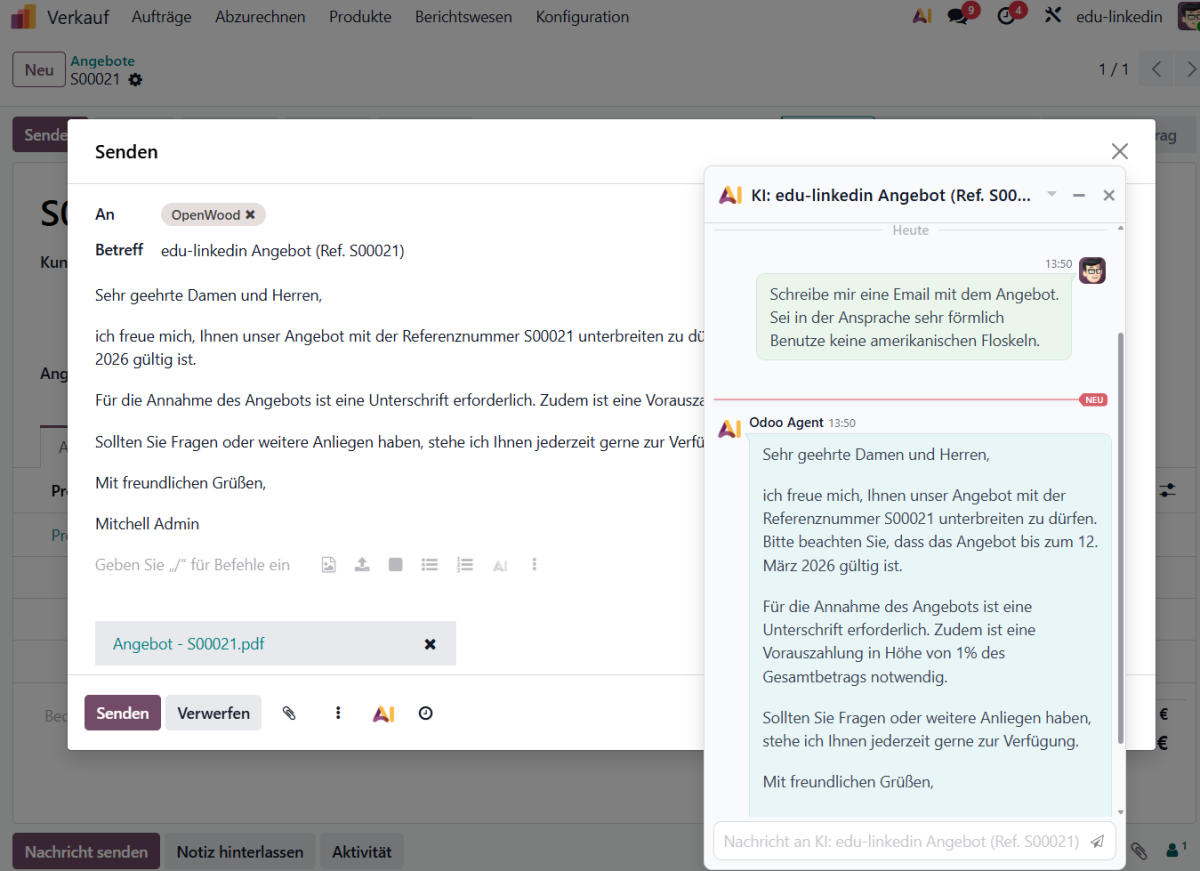
Task: Open the gear menu next to S00021
Action: coord(135,80)
